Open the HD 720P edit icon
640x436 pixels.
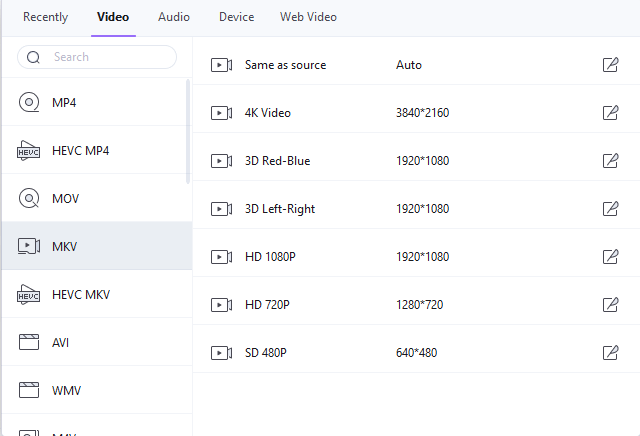click(x=610, y=305)
